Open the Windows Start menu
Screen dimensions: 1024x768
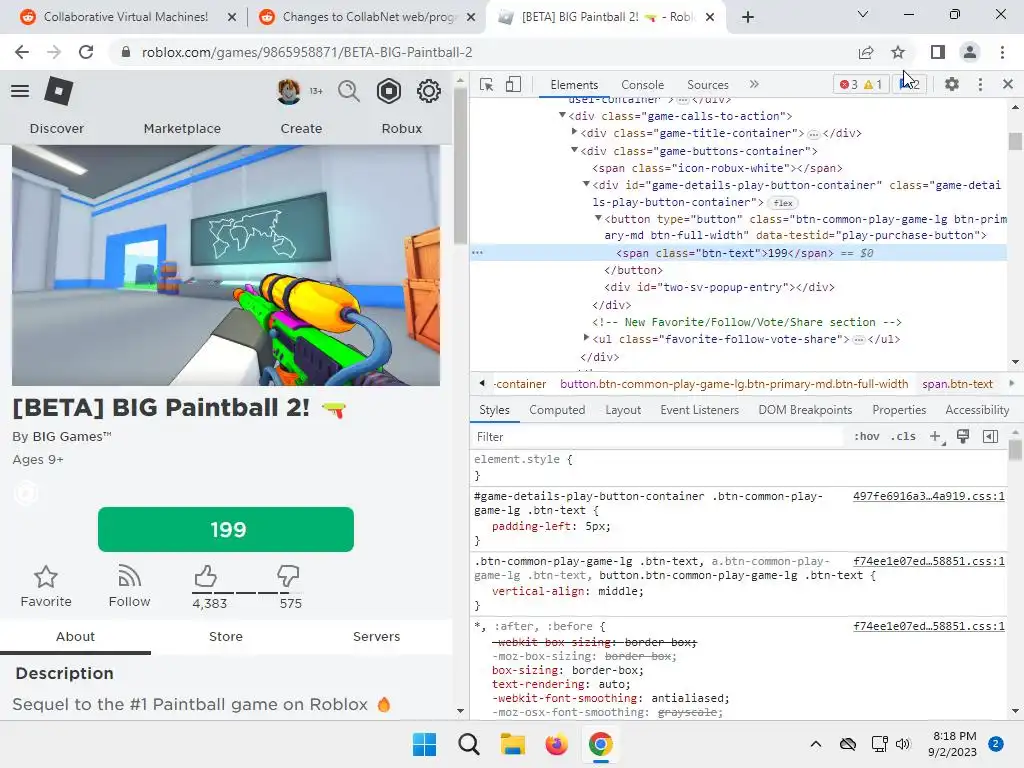pyautogui.click(x=424, y=744)
